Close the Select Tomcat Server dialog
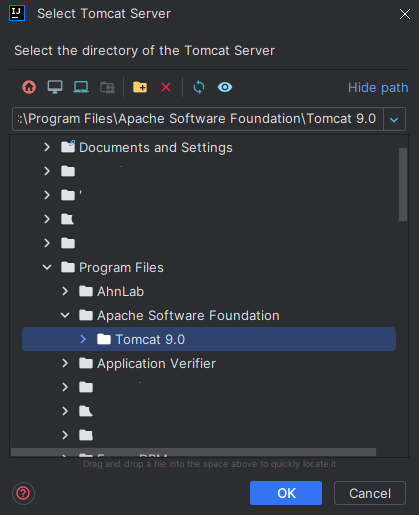Viewport: 419px width, 515px height. [x=405, y=14]
